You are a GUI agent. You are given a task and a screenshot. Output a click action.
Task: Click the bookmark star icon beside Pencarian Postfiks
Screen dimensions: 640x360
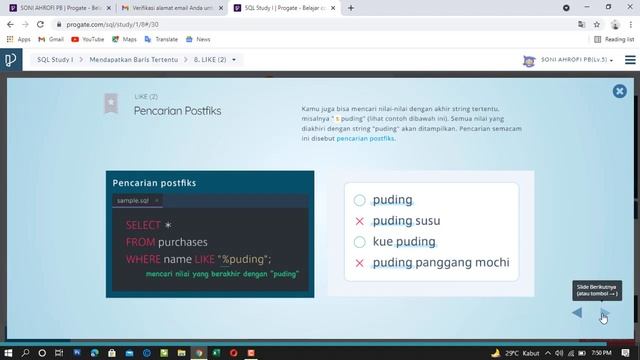(111, 104)
